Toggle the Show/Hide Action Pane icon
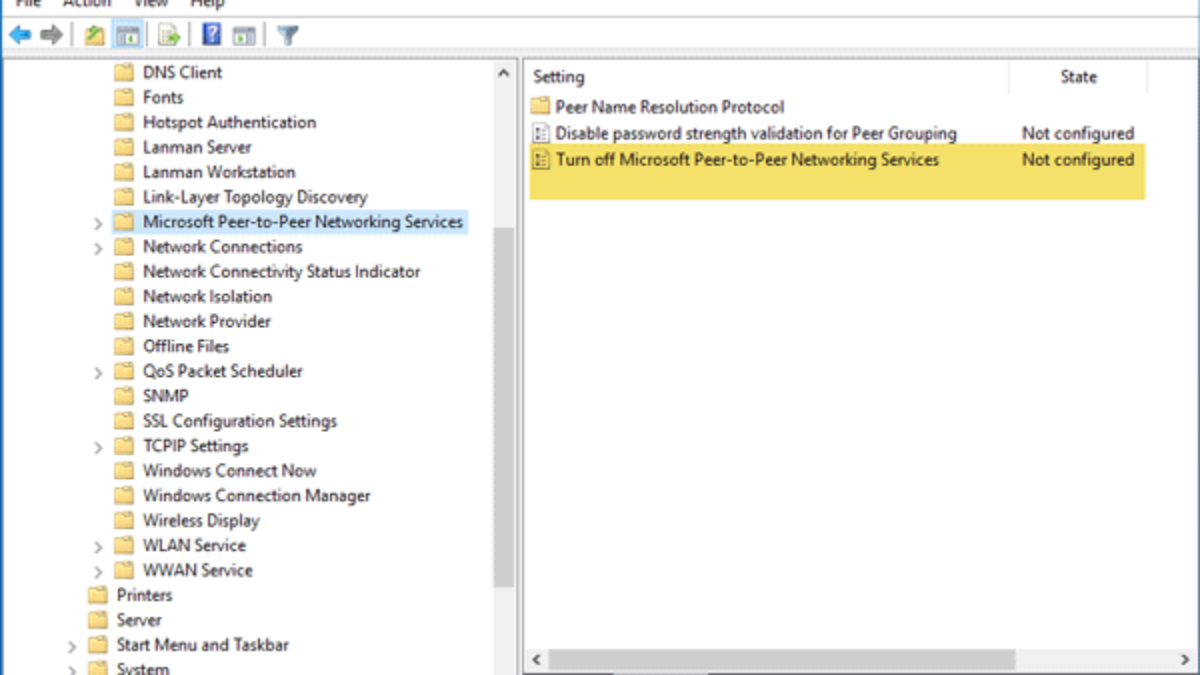This screenshot has width=1200, height=675. (x=244, y=36)
